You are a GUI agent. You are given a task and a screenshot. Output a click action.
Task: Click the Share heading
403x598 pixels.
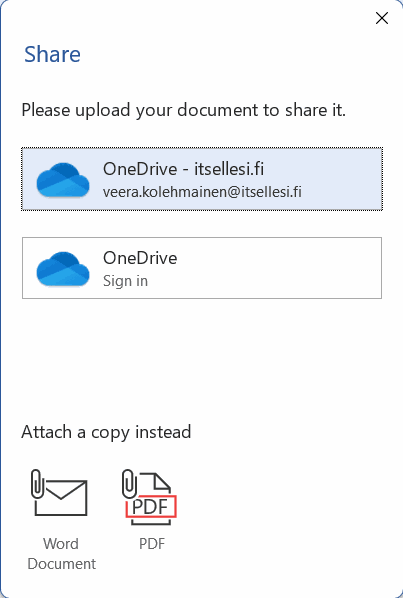pos(52,54)
